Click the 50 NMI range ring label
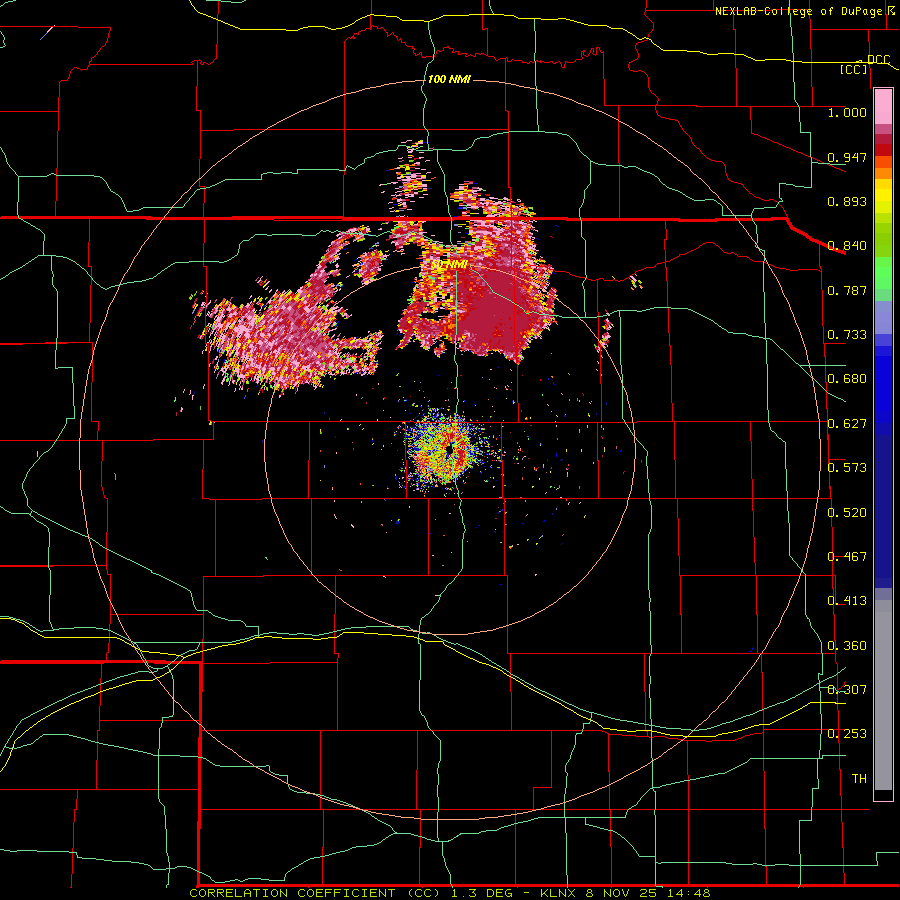Screen dimensions: 900x900 pyautogui.click(x=449, y=265)
